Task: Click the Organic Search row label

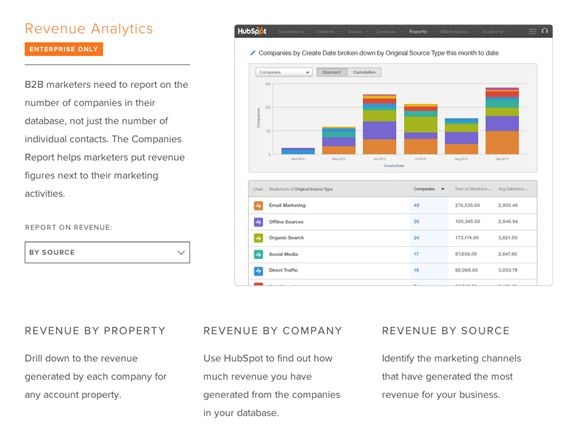Action: tap(286, 238)
